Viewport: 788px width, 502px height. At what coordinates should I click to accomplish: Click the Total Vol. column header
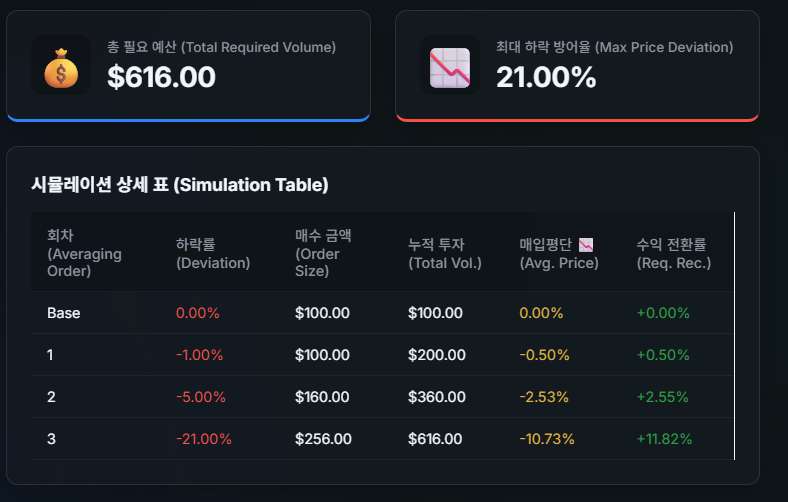pos(445,253)
